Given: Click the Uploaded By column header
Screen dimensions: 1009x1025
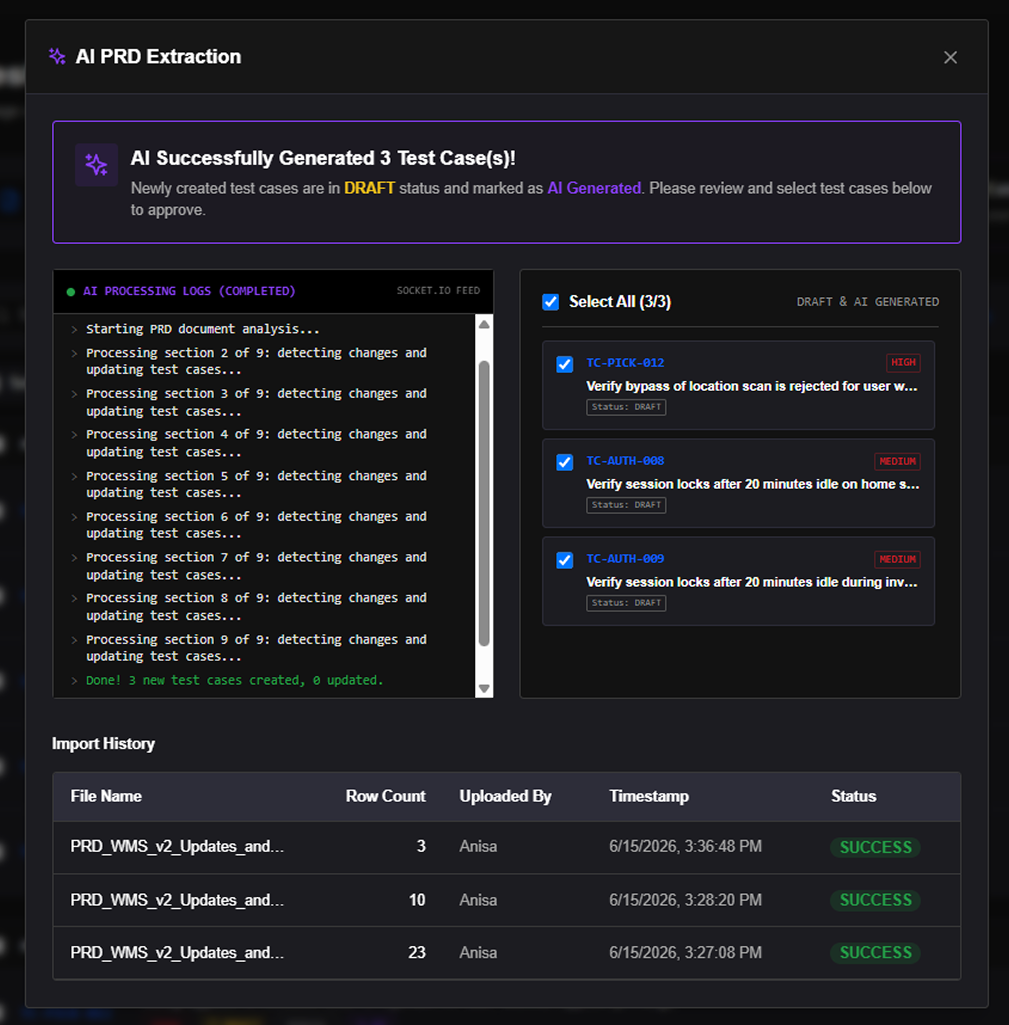Looking at the screenshot, I should tap(505, 796).
